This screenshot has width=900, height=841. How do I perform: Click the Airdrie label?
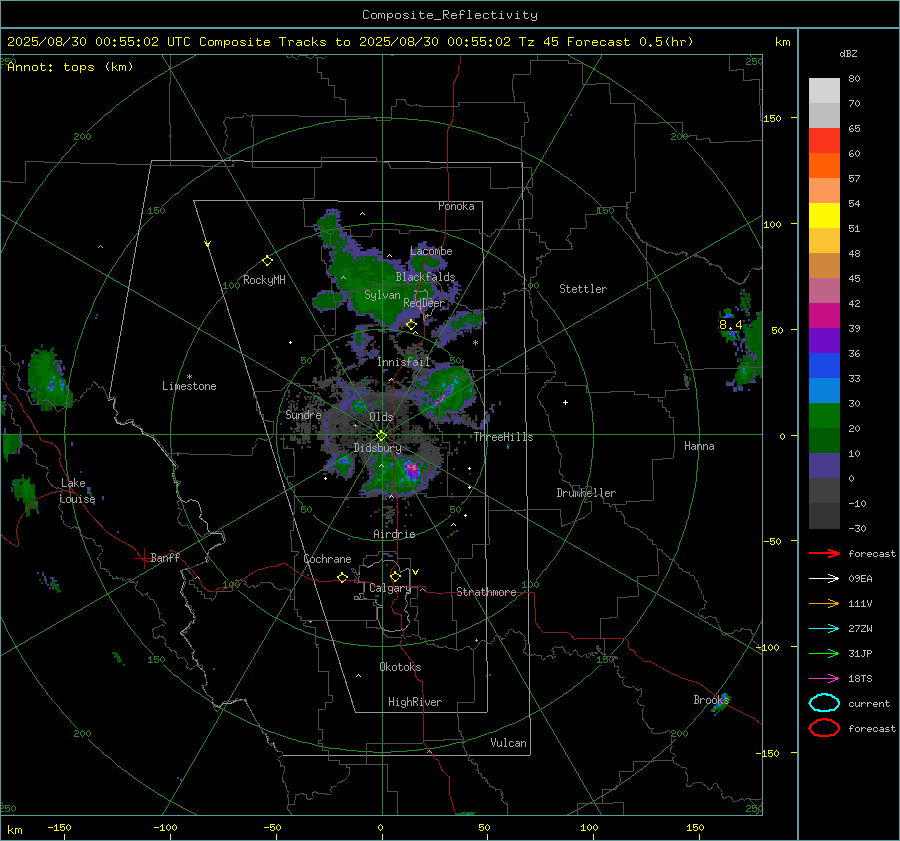point(394,534)
